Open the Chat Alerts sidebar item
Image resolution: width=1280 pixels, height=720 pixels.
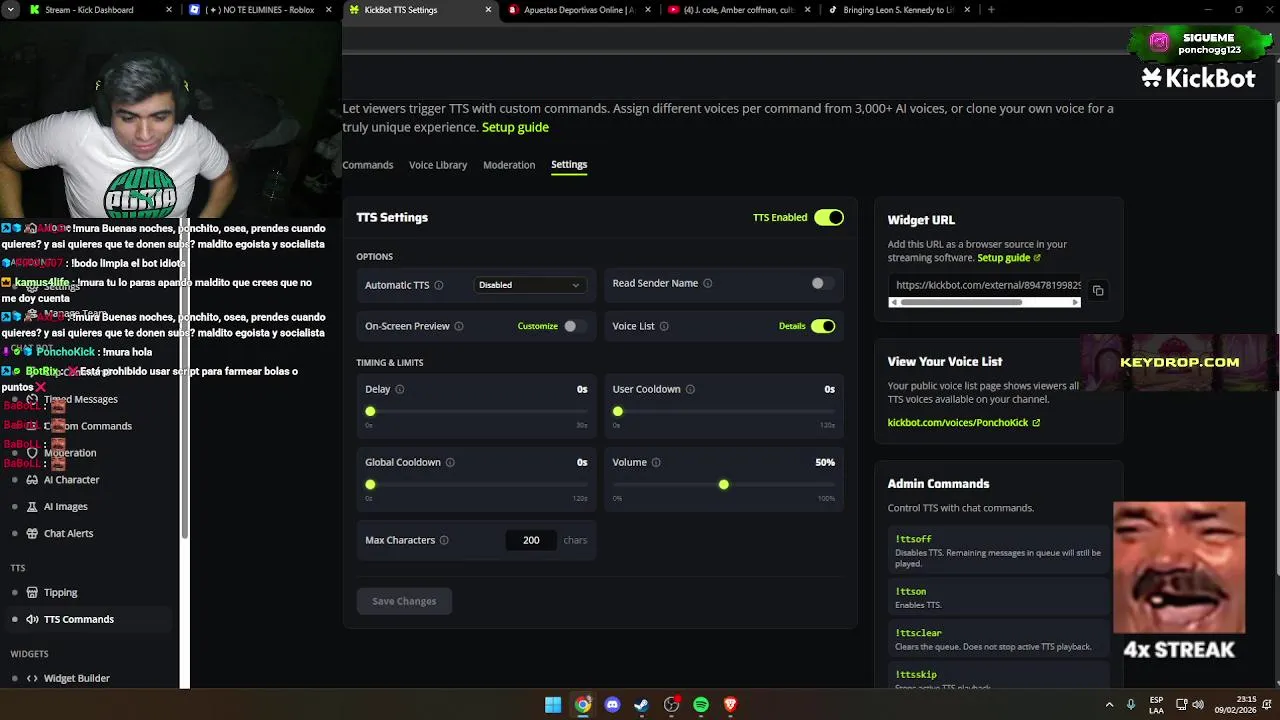69,534
